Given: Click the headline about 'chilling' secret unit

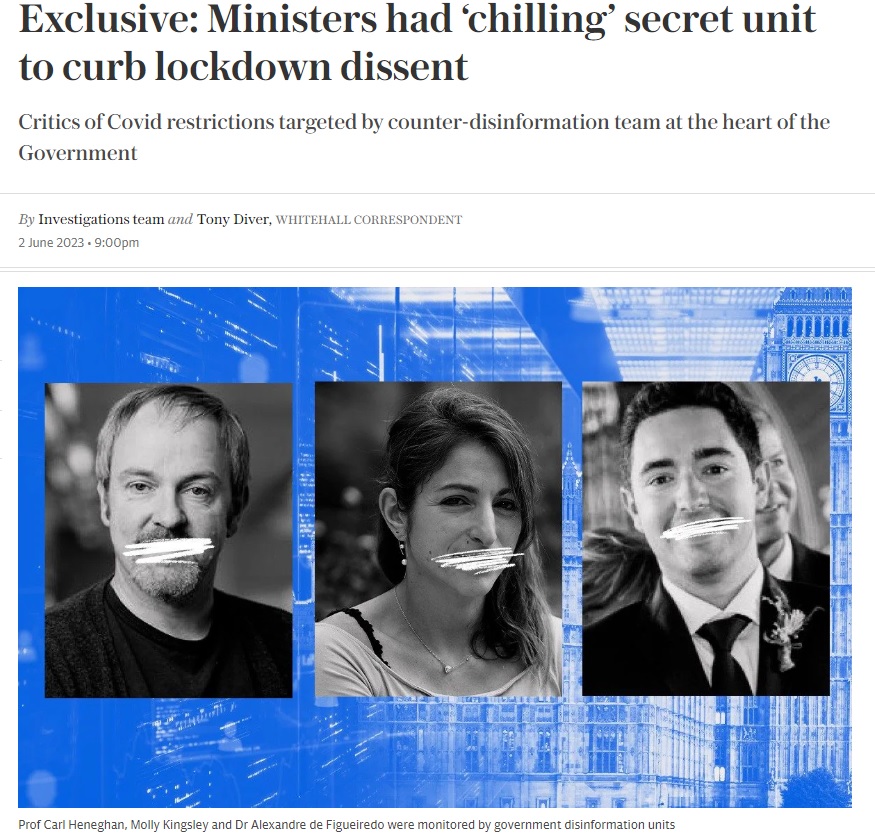Looking at the screenshot, I should tap(417, 42).
